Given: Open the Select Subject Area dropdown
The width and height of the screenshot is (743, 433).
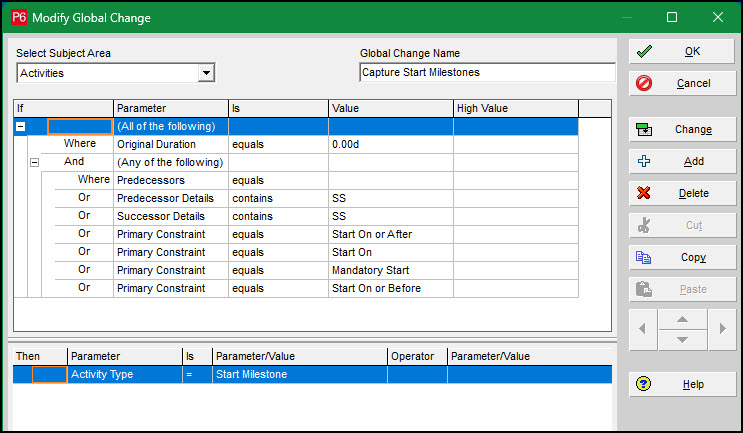Looking at the screenshot, I should click(206, 73).
